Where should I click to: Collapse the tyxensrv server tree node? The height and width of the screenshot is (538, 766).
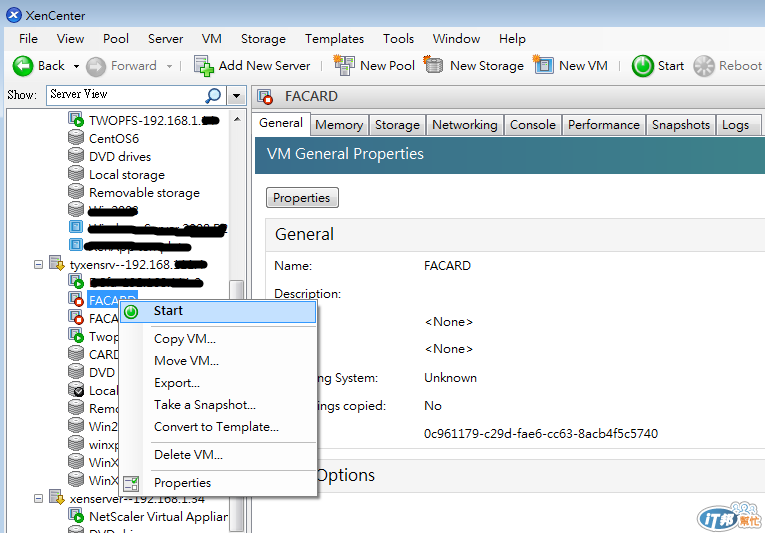click(x=38, y=264)
